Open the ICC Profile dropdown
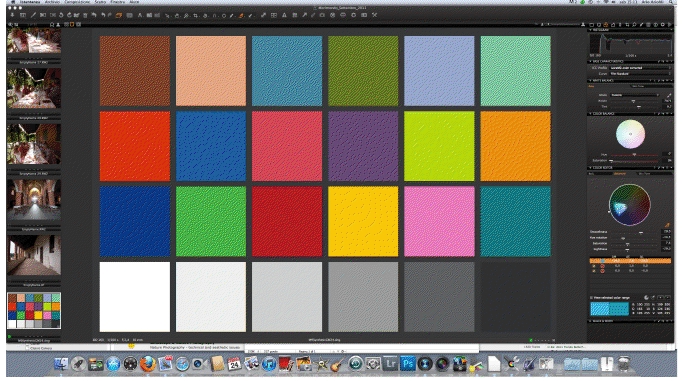 (x=640, y=68)
